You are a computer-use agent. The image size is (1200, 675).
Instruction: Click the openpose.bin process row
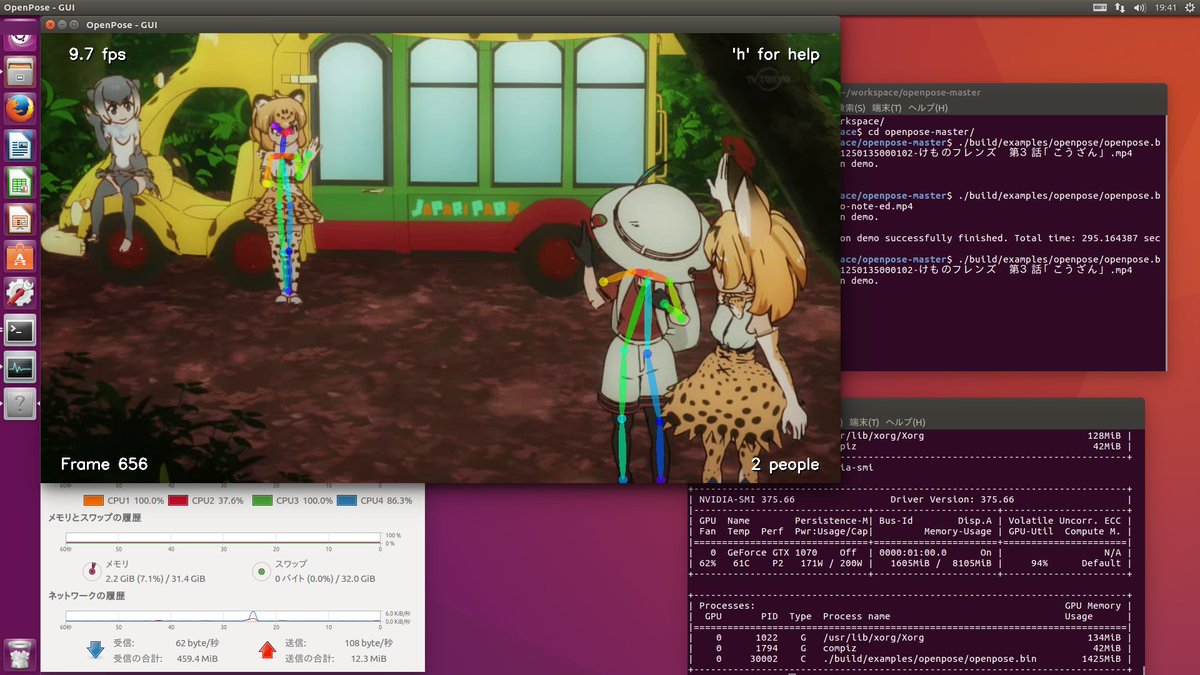[910, 660]
